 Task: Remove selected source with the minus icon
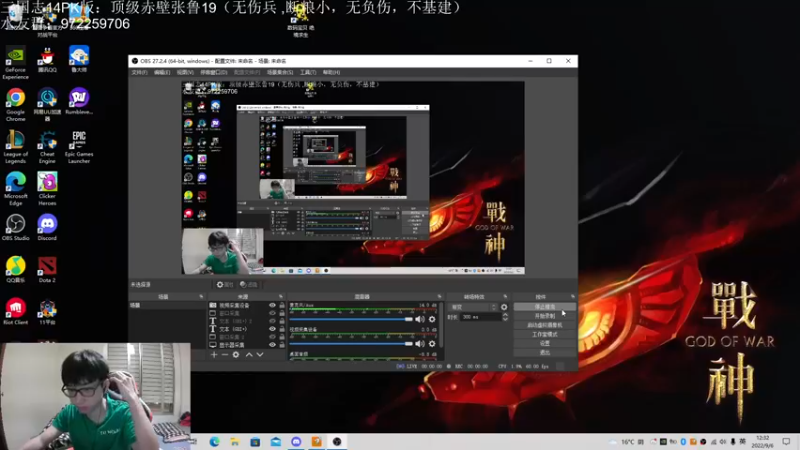coord(224,355)
